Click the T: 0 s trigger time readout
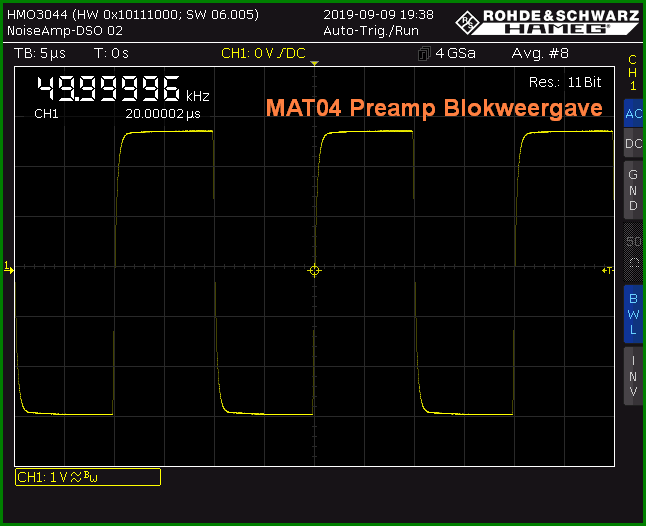Image resolution: width=646 pixels, height=526 pixels. point(111,53)
